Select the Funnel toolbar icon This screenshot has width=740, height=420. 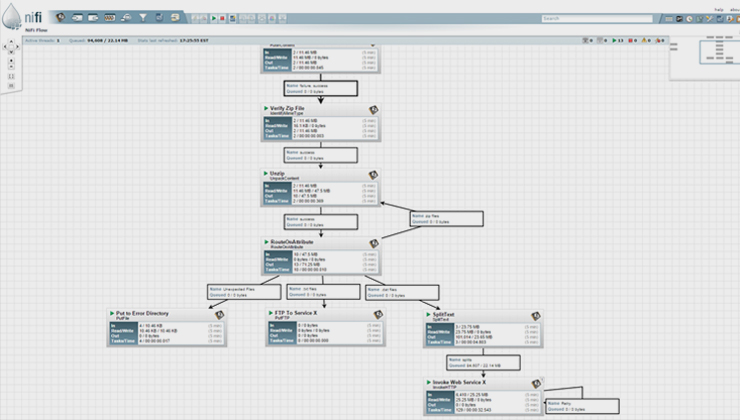143,18
